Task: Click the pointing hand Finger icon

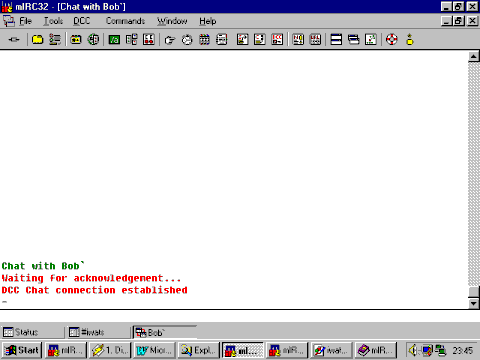Action: click(x=170, y=40)
